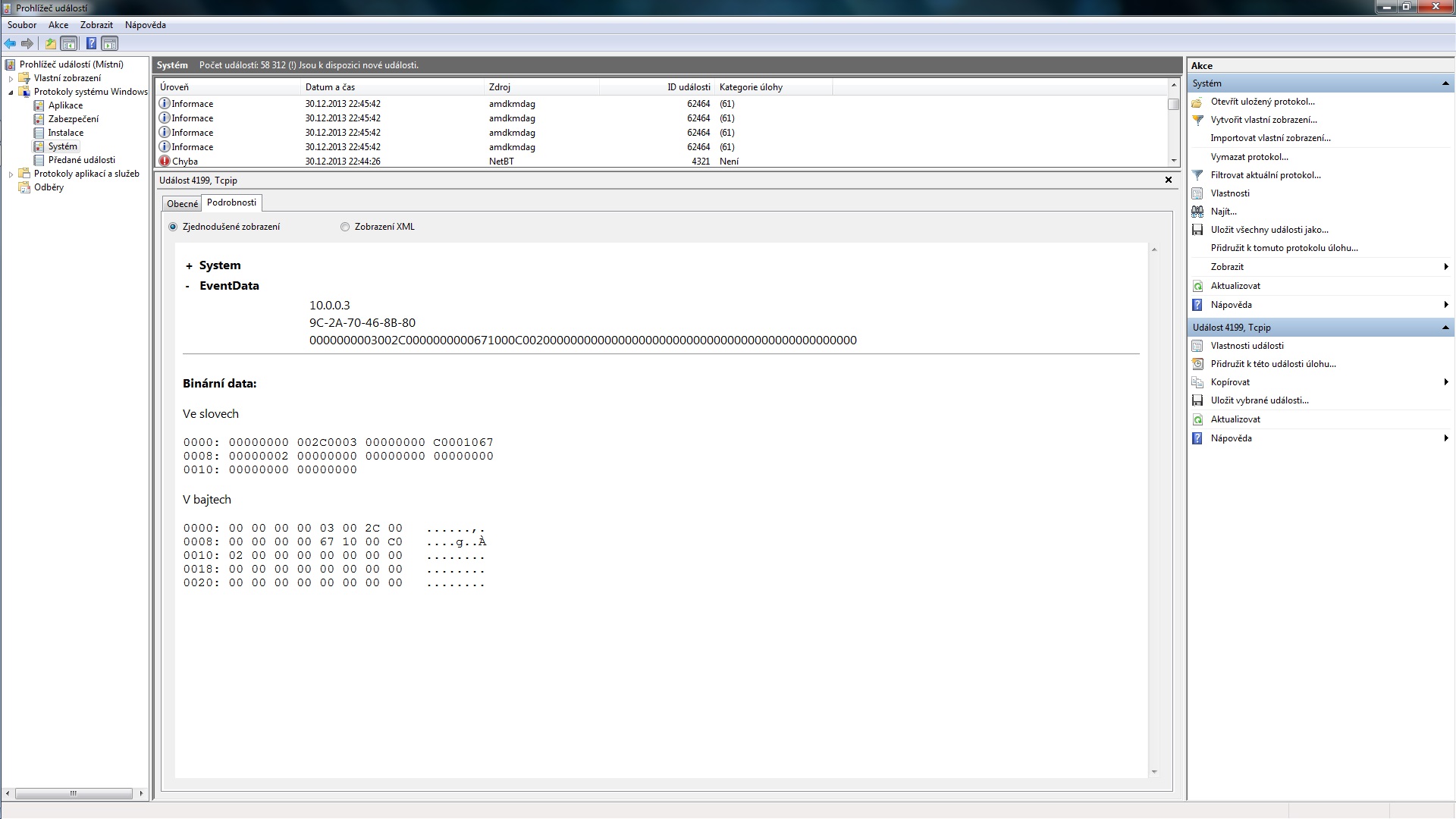Expand the System node in event details
The image size is (1456, 819).
[x=189, y=266]
